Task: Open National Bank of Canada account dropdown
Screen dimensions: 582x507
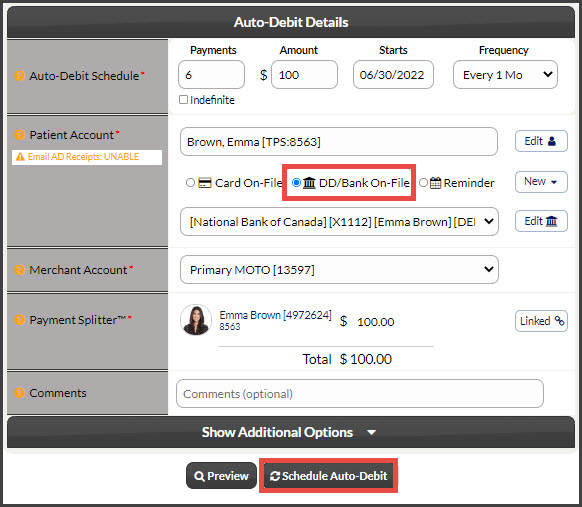Action: pos(339,222)
